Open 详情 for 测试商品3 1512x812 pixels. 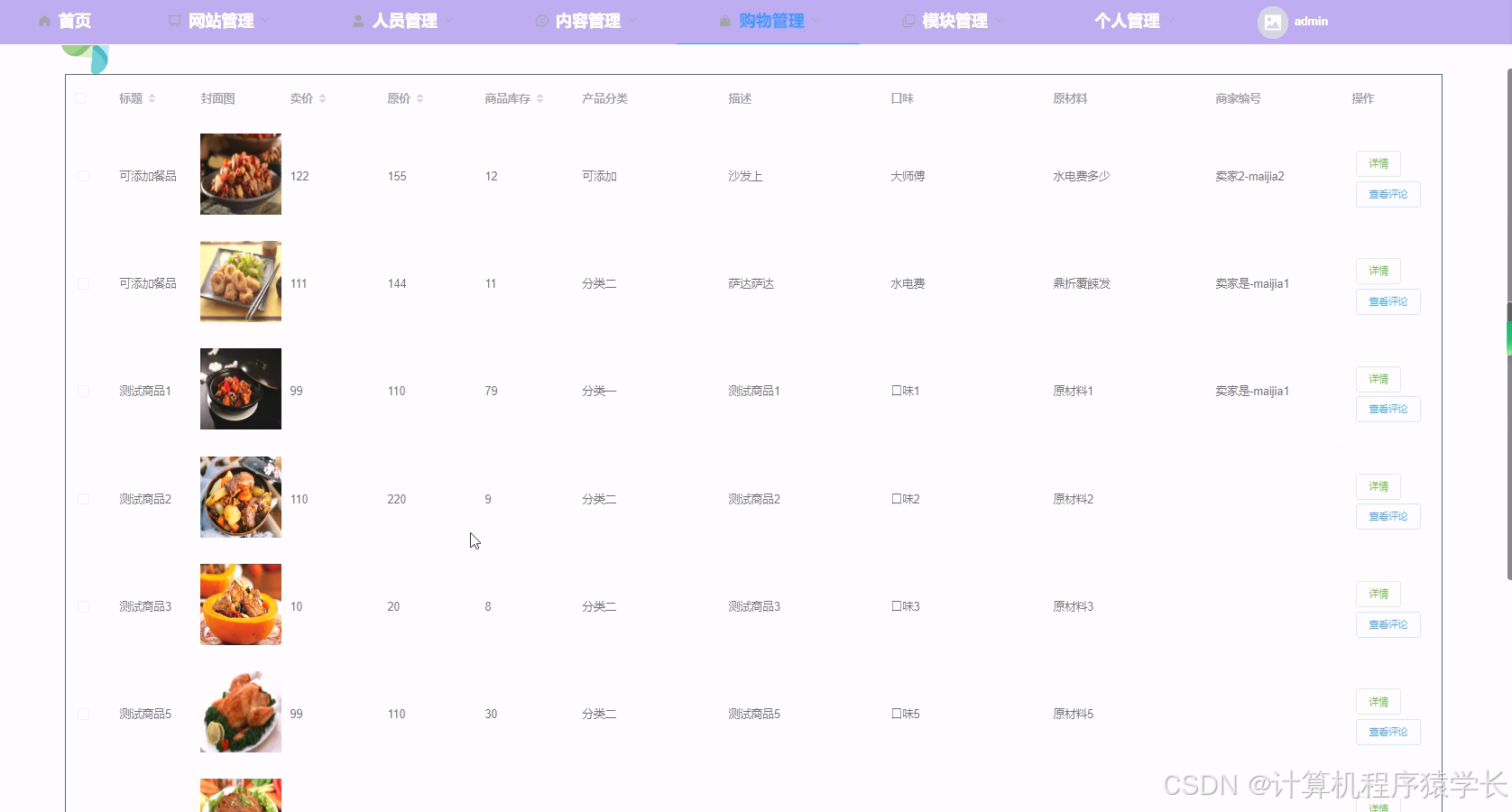(1378, 594)
